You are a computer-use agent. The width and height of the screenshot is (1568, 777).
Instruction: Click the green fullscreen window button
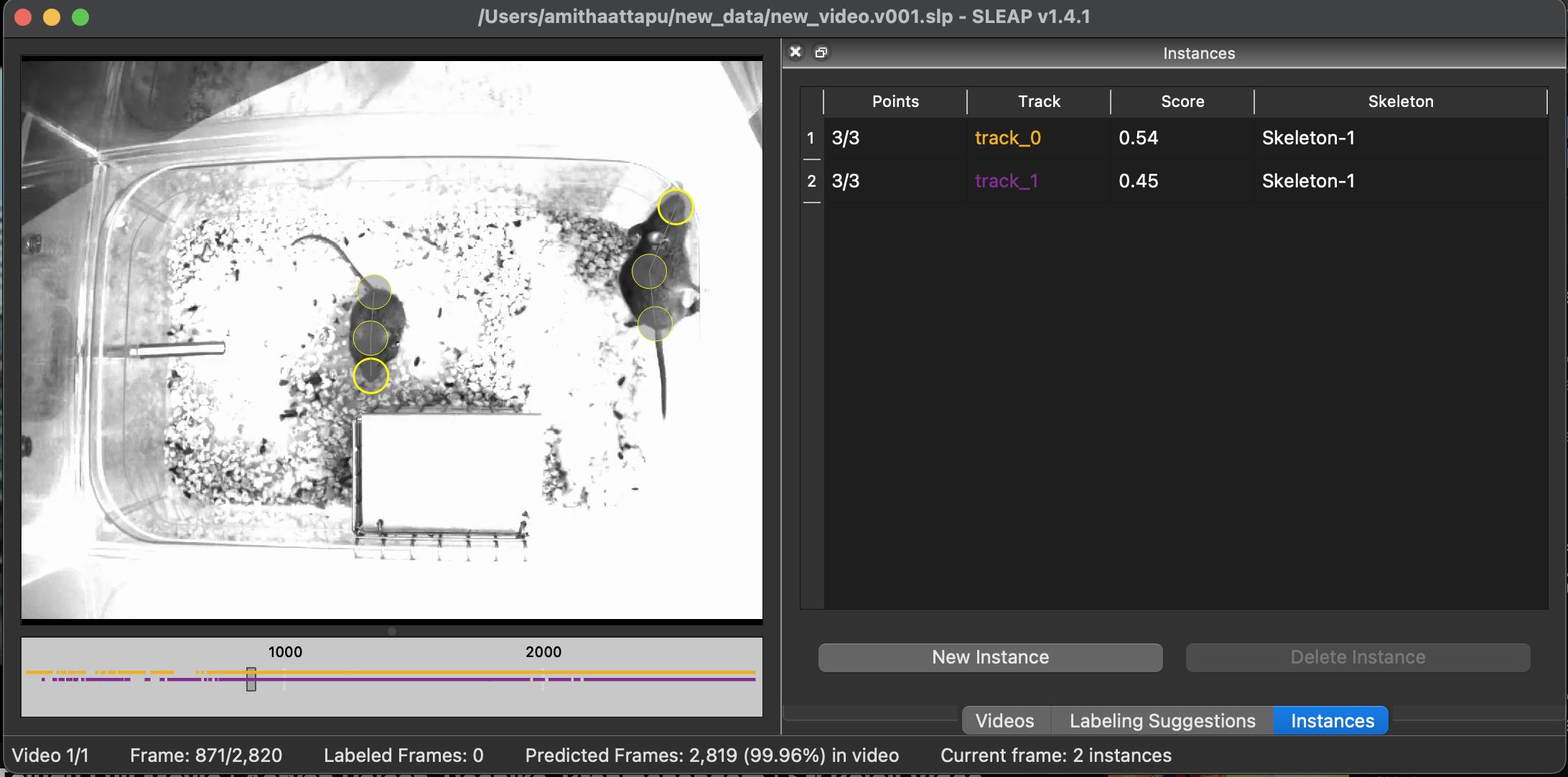tap(80, 17)
